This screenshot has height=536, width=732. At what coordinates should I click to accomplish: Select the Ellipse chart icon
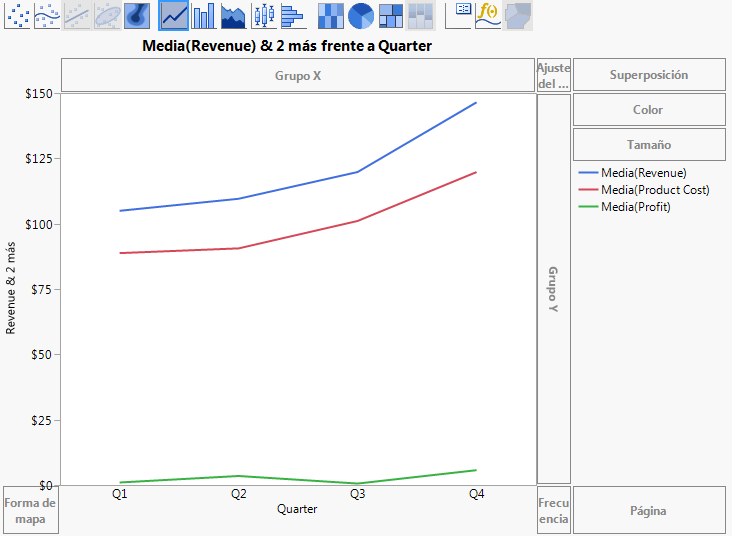(x=107, y=15)
